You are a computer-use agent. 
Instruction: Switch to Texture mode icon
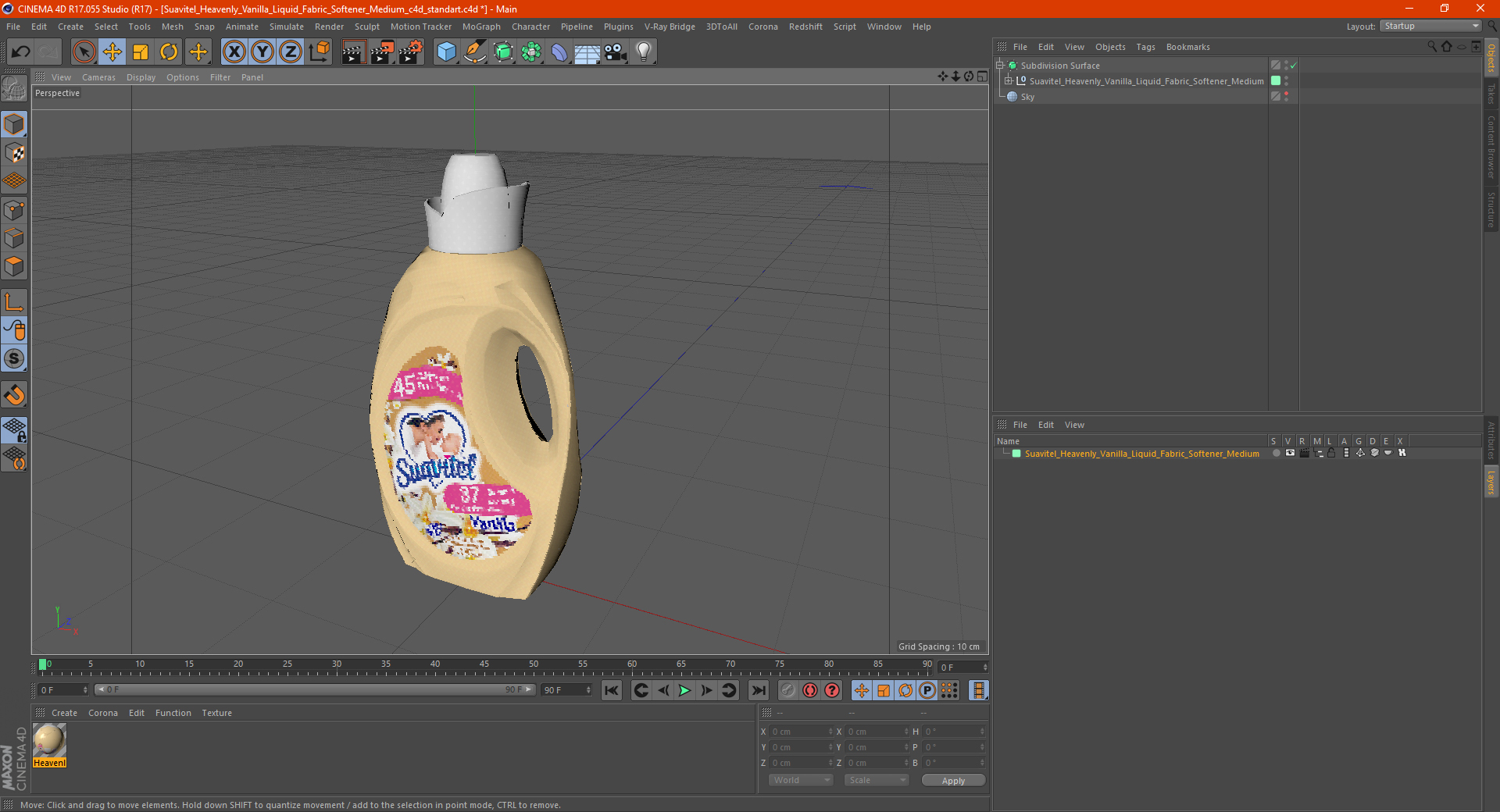click(14, 153)
